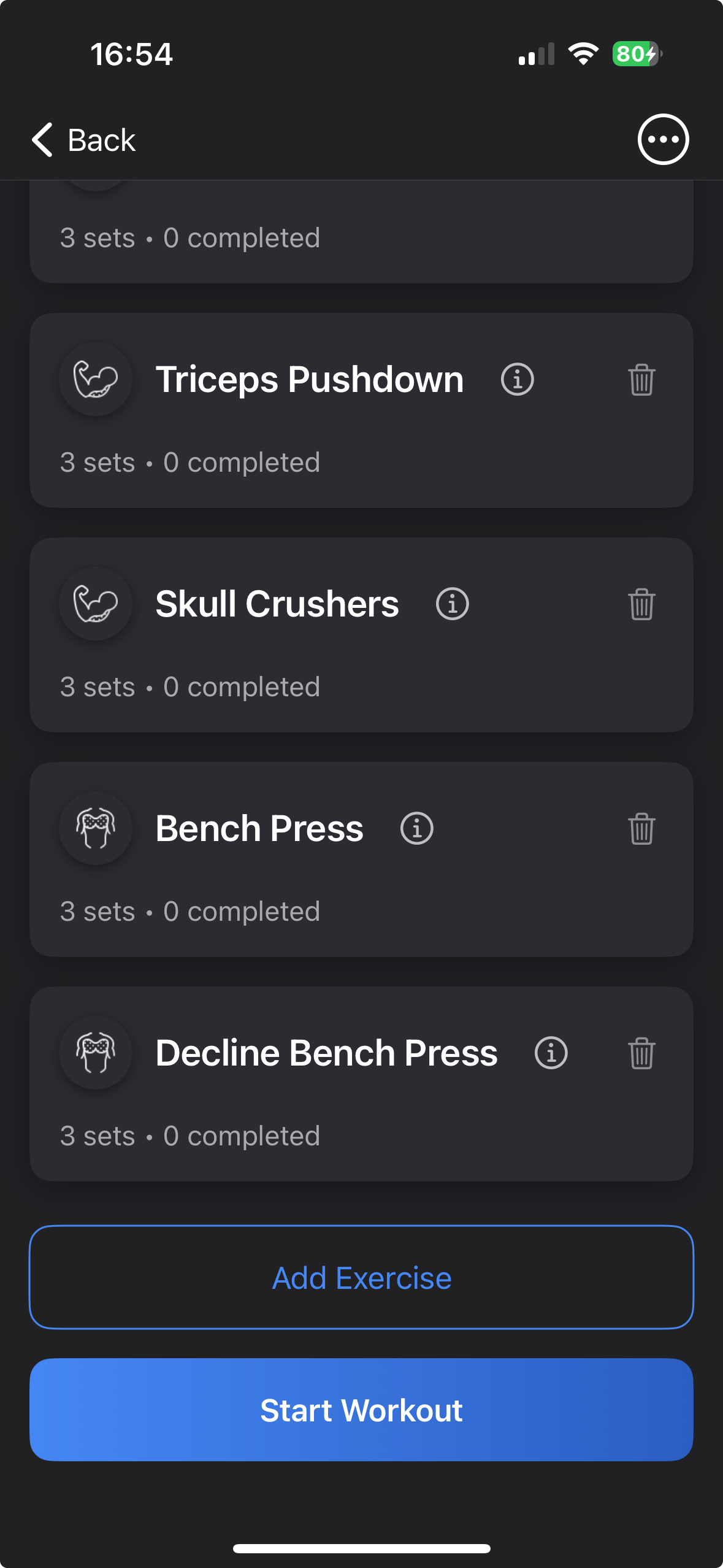Image resolution: width=723 pixels, height=1568 pixels.
Task: Tap Decline Bench Press sets summary
Action: tap(190, 1136)
